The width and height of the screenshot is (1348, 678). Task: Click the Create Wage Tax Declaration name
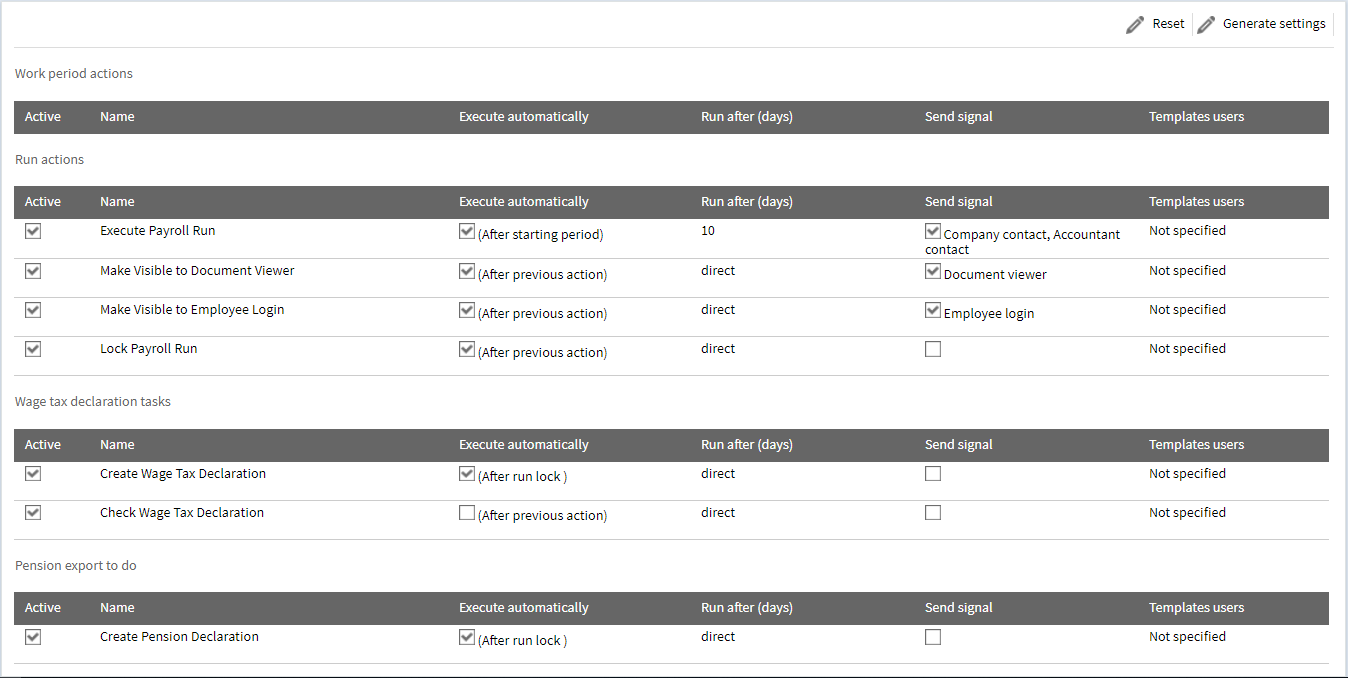pos(183,474)
